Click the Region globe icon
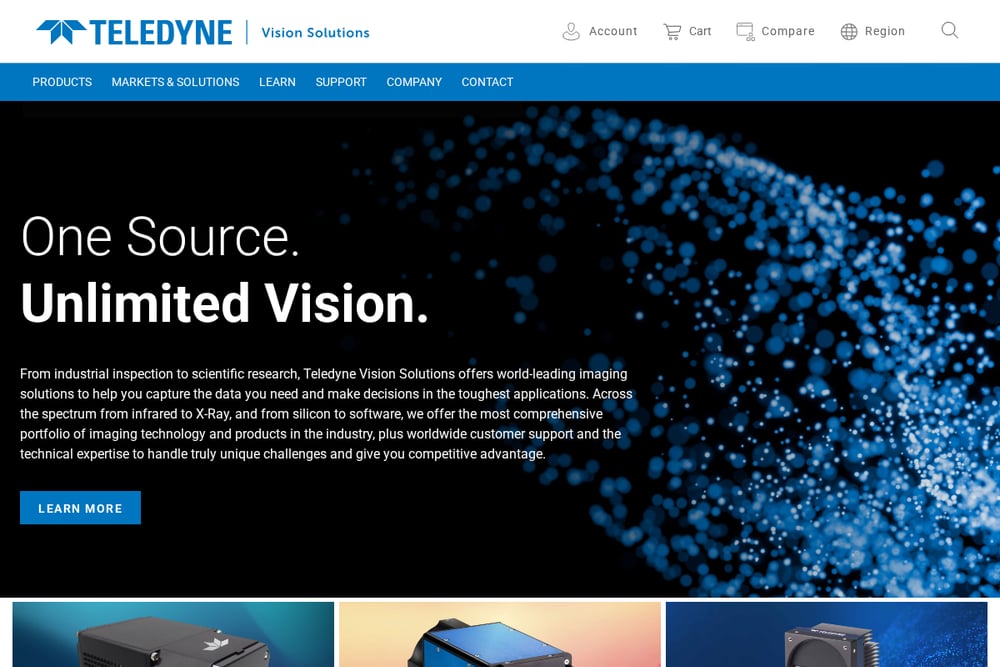Screen dimensions: 1000x667 [849, 31]
